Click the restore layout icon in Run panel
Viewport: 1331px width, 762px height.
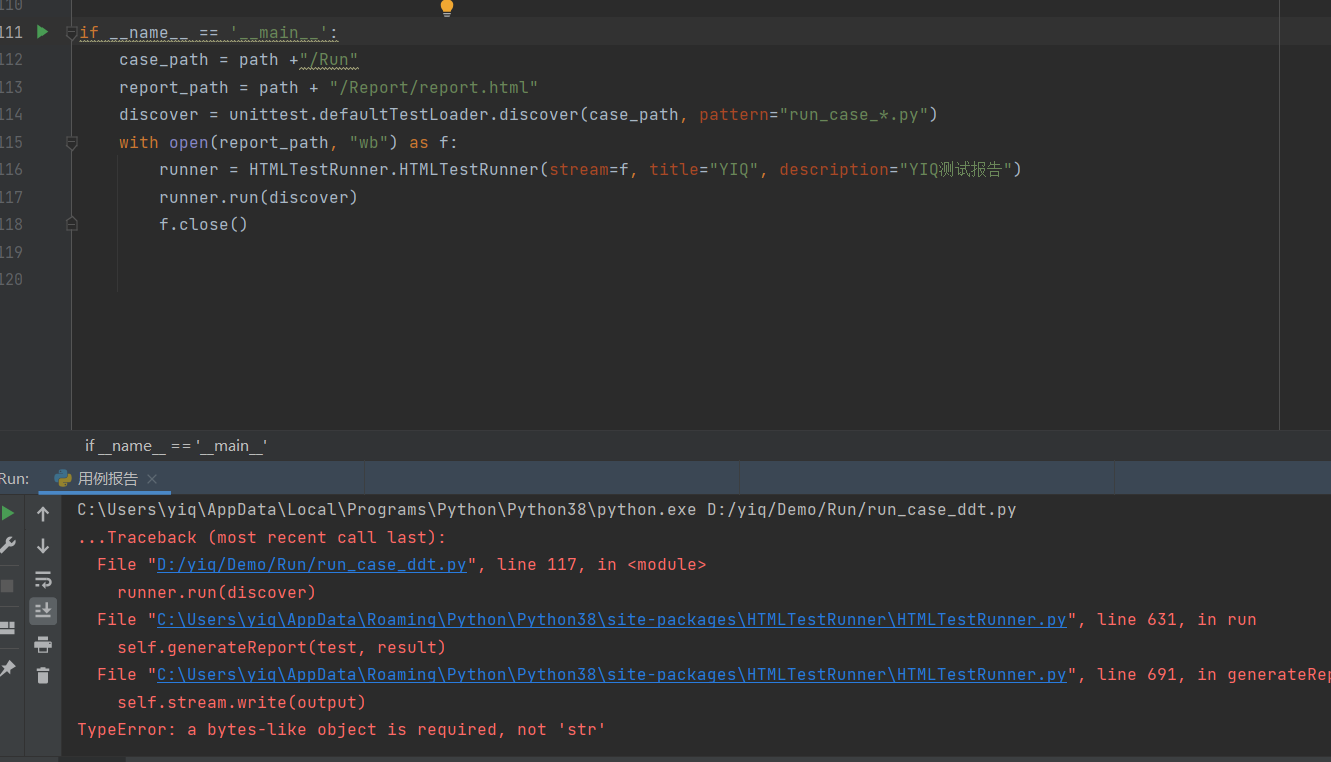[x=7, y=628]
